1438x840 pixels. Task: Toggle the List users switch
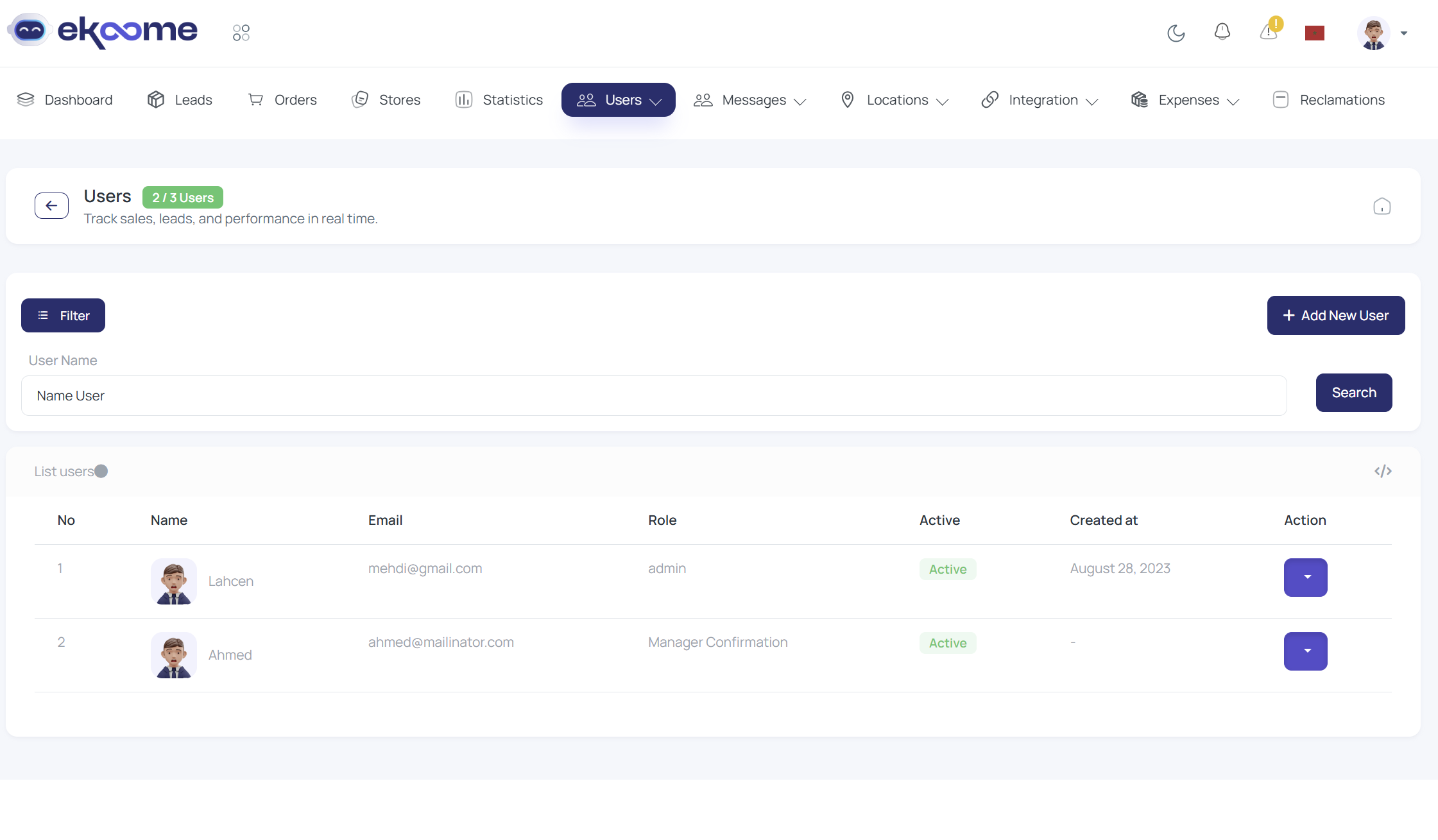[x=101, y=471]
